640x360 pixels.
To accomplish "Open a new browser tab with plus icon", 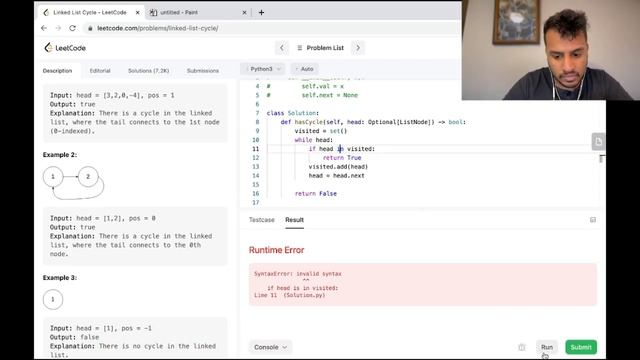I will click(261, 13).
